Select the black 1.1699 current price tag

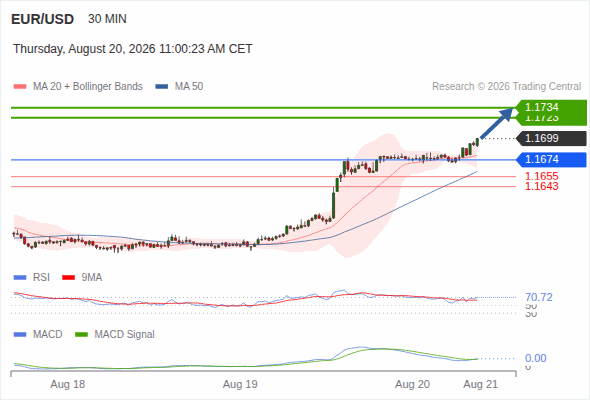click(551, 138)
